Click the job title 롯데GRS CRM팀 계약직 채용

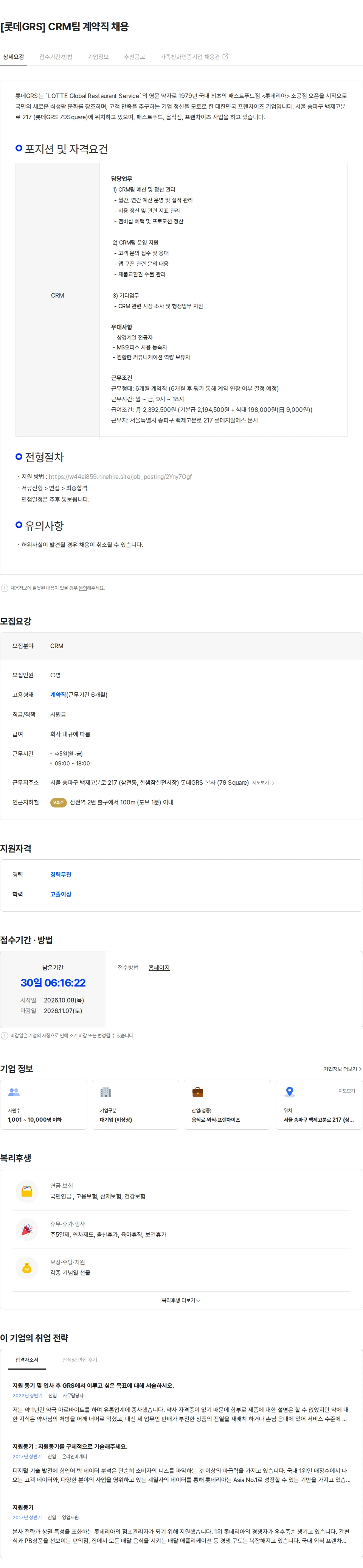pos(64,27)
